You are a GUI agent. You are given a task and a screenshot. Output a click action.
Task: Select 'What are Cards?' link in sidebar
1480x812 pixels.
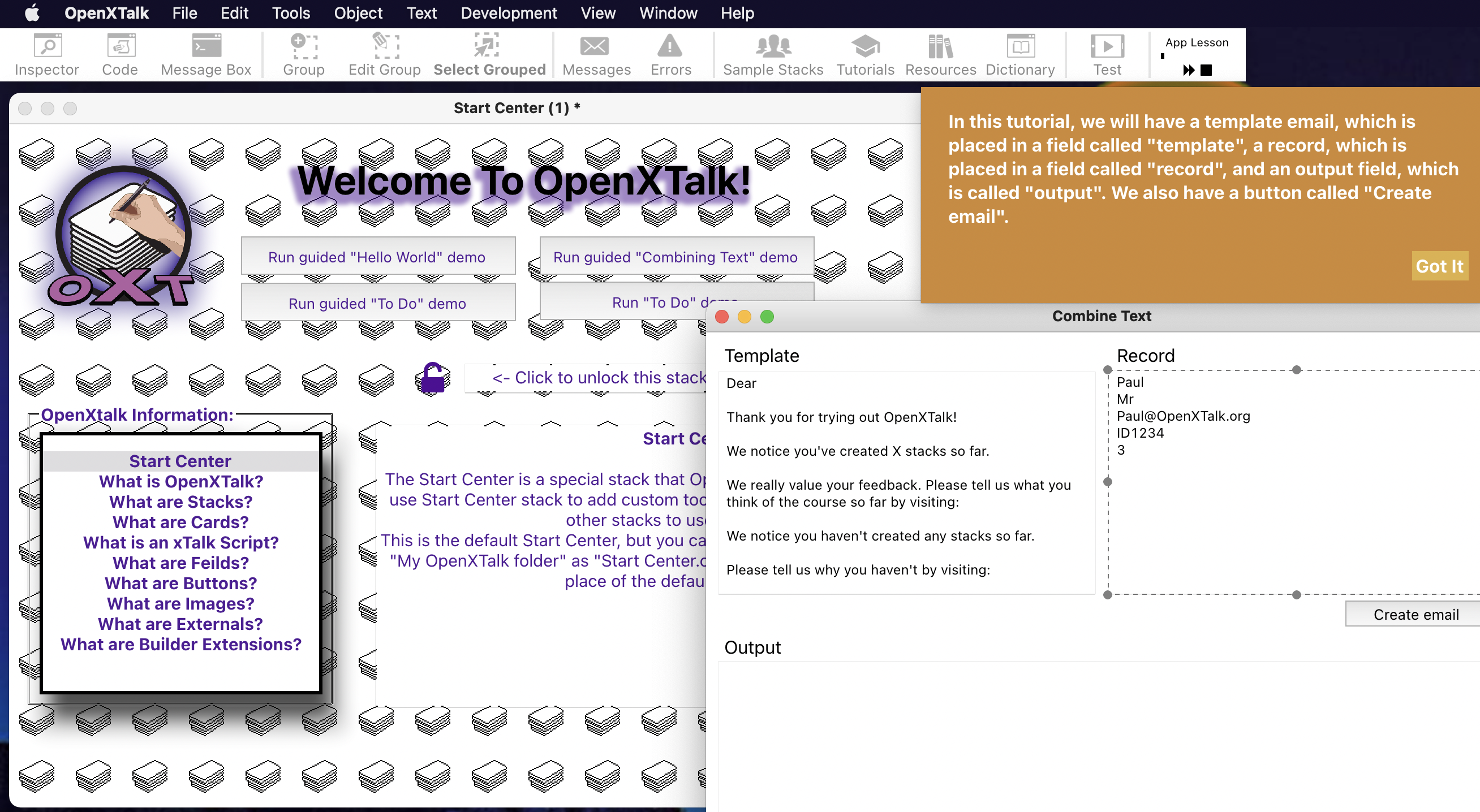click(180, 522)
